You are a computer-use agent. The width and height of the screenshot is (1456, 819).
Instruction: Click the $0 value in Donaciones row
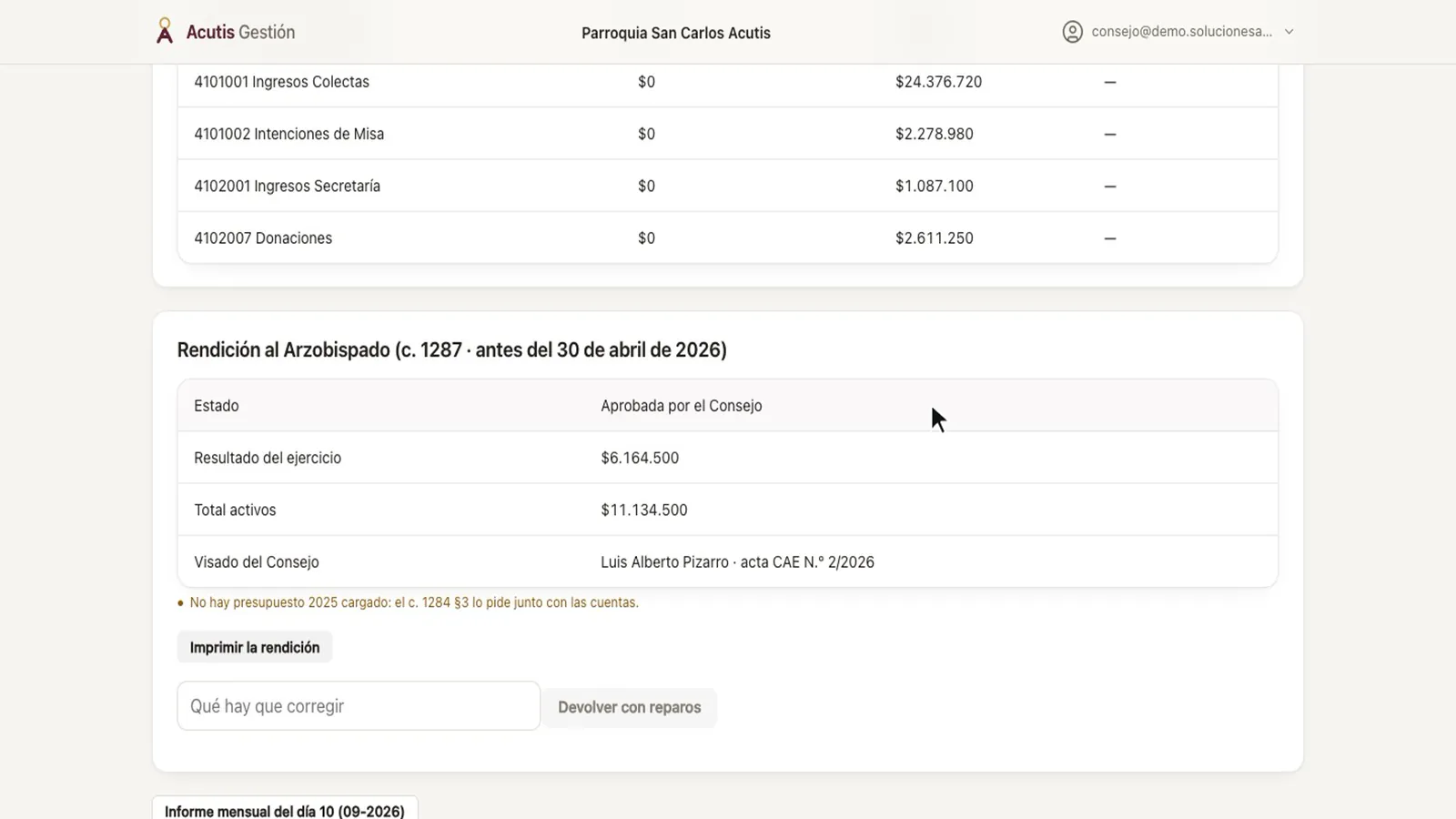pos(646,238)
